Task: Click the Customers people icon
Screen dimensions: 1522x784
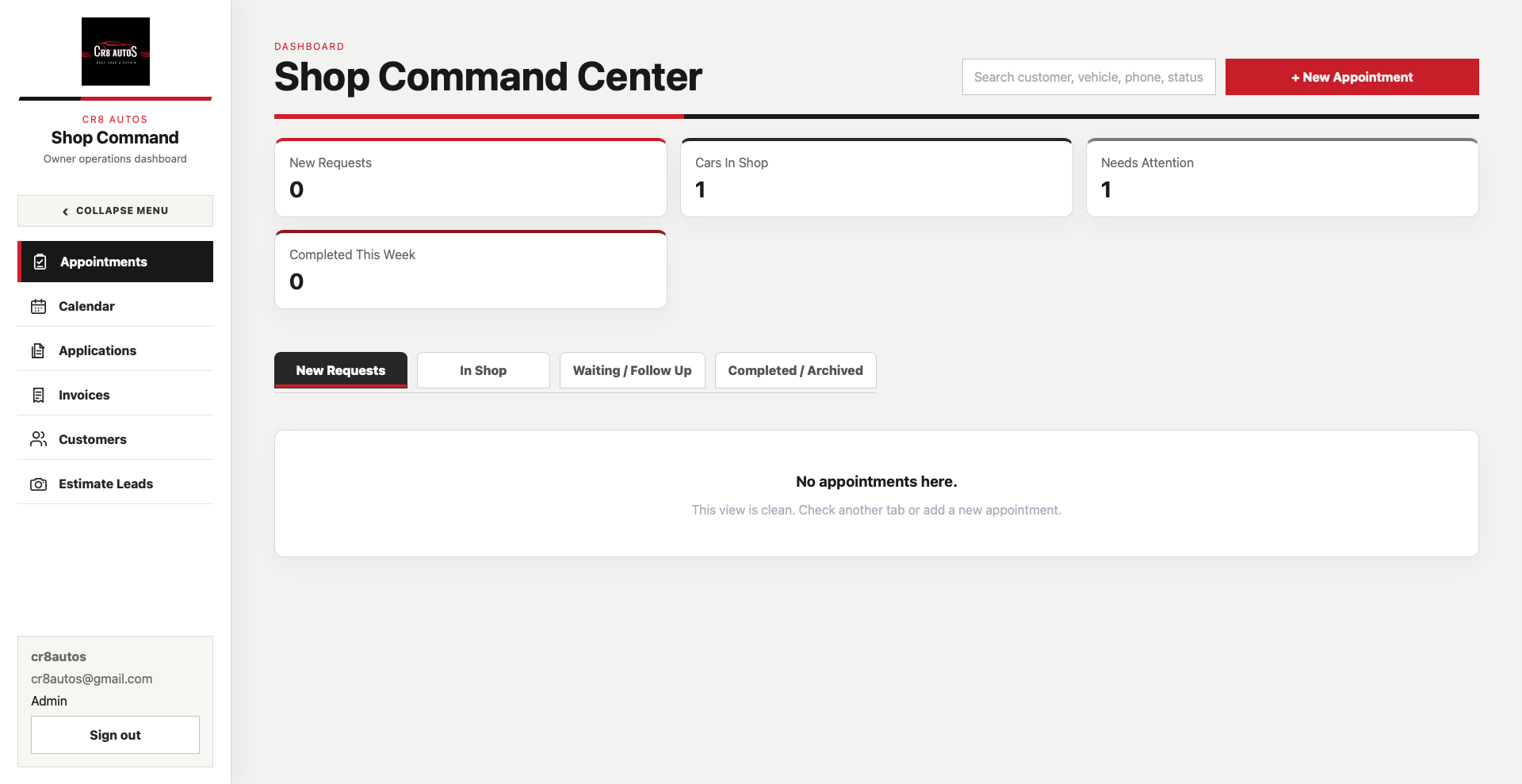Action: [38, 439]
